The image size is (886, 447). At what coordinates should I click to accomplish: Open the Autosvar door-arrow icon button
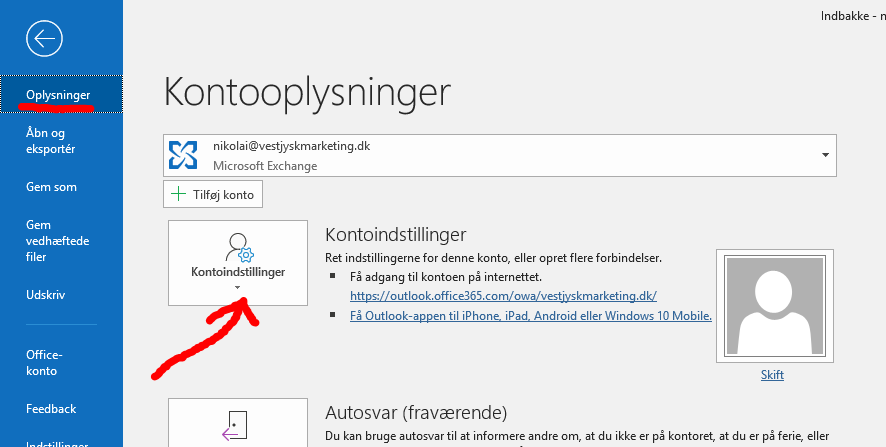pyautogui.click(x=238, y=425)
